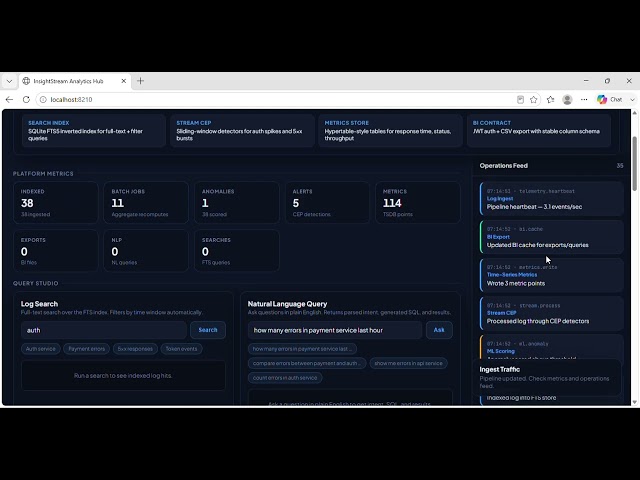Image resolution: width=640 pixels, height=480 pixels.
Task: Open the browser profile avatar
Action: tap(567, 100)
